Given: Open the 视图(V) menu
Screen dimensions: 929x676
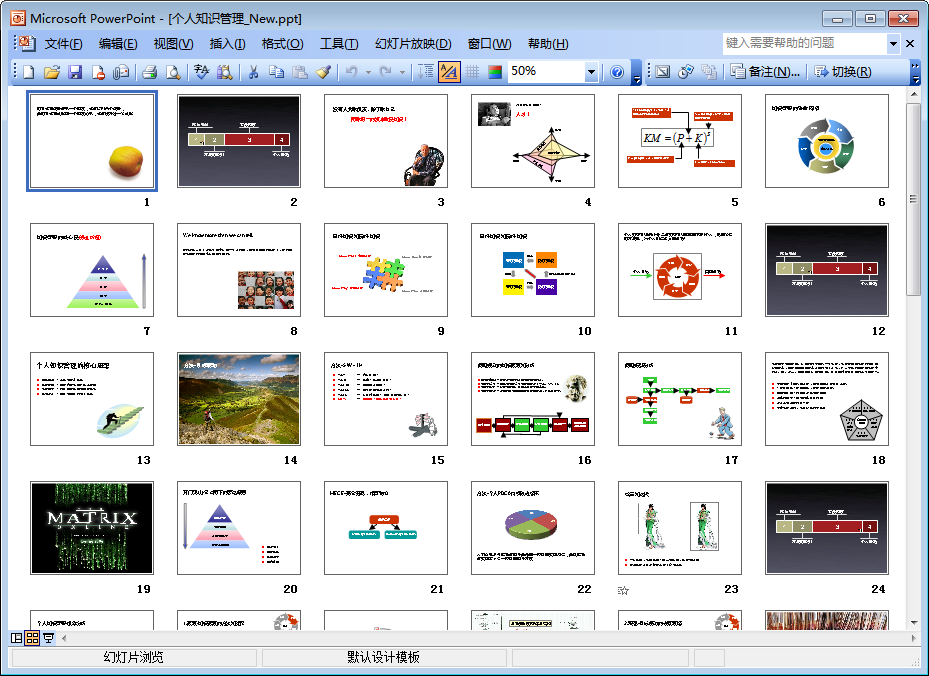Looking at the screenshot, I should (x=173, y=44).
